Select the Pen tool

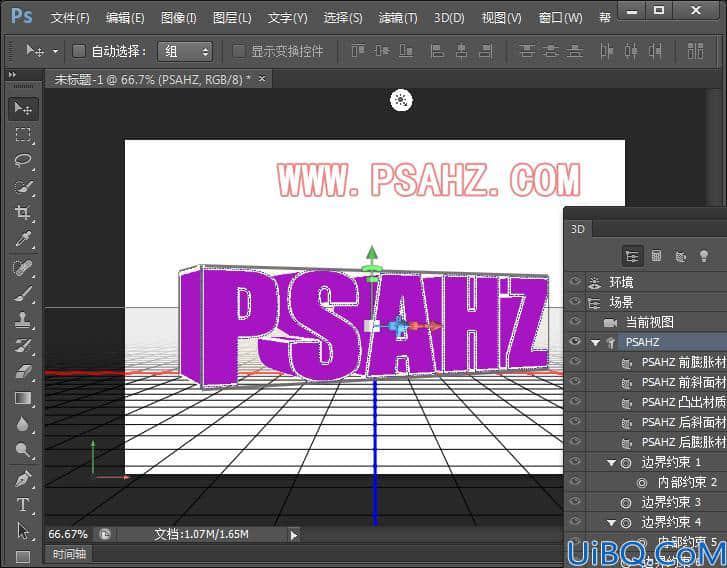(23, 479)
